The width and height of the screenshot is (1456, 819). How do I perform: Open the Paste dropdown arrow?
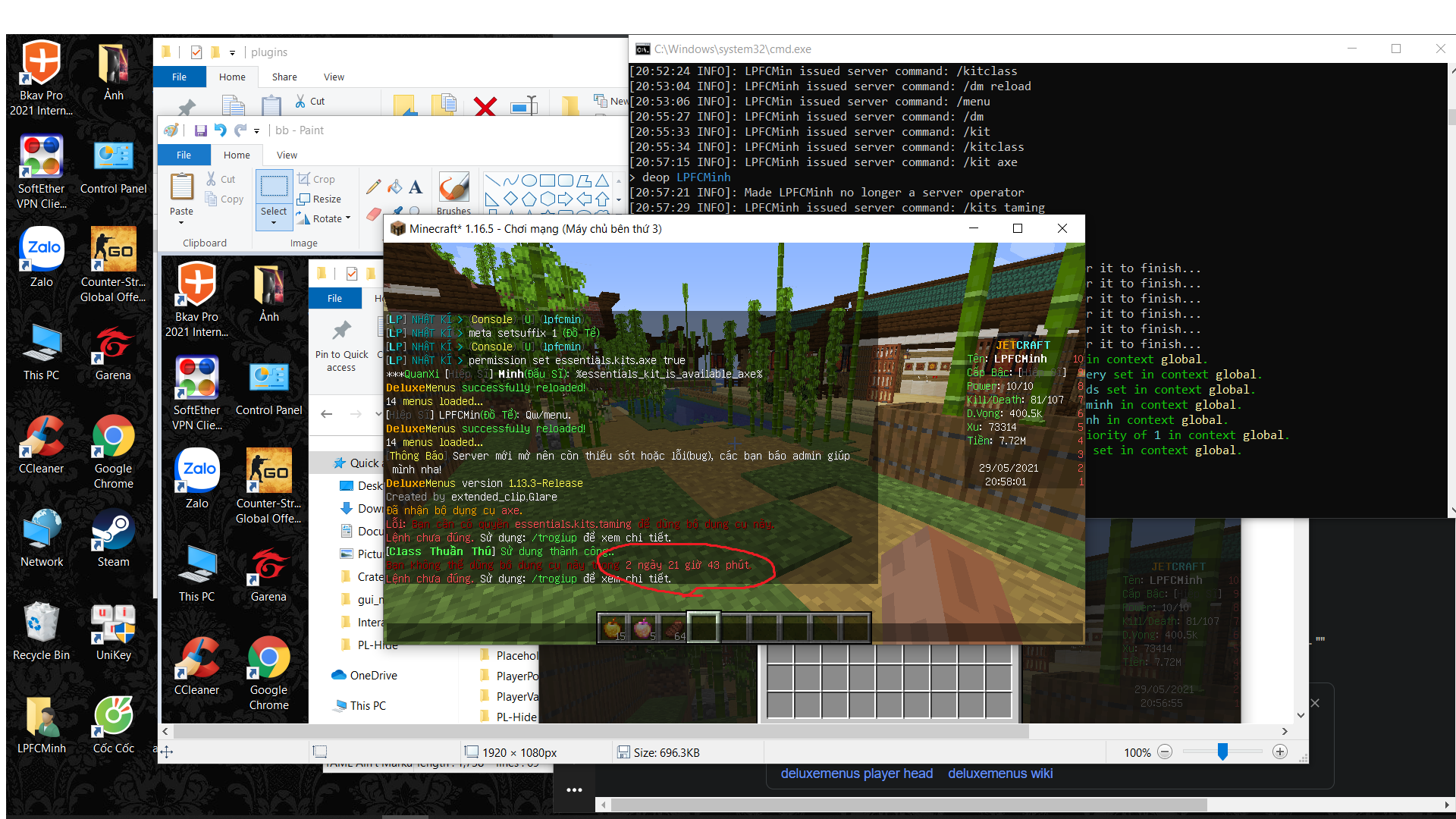[x=181, y=223]
